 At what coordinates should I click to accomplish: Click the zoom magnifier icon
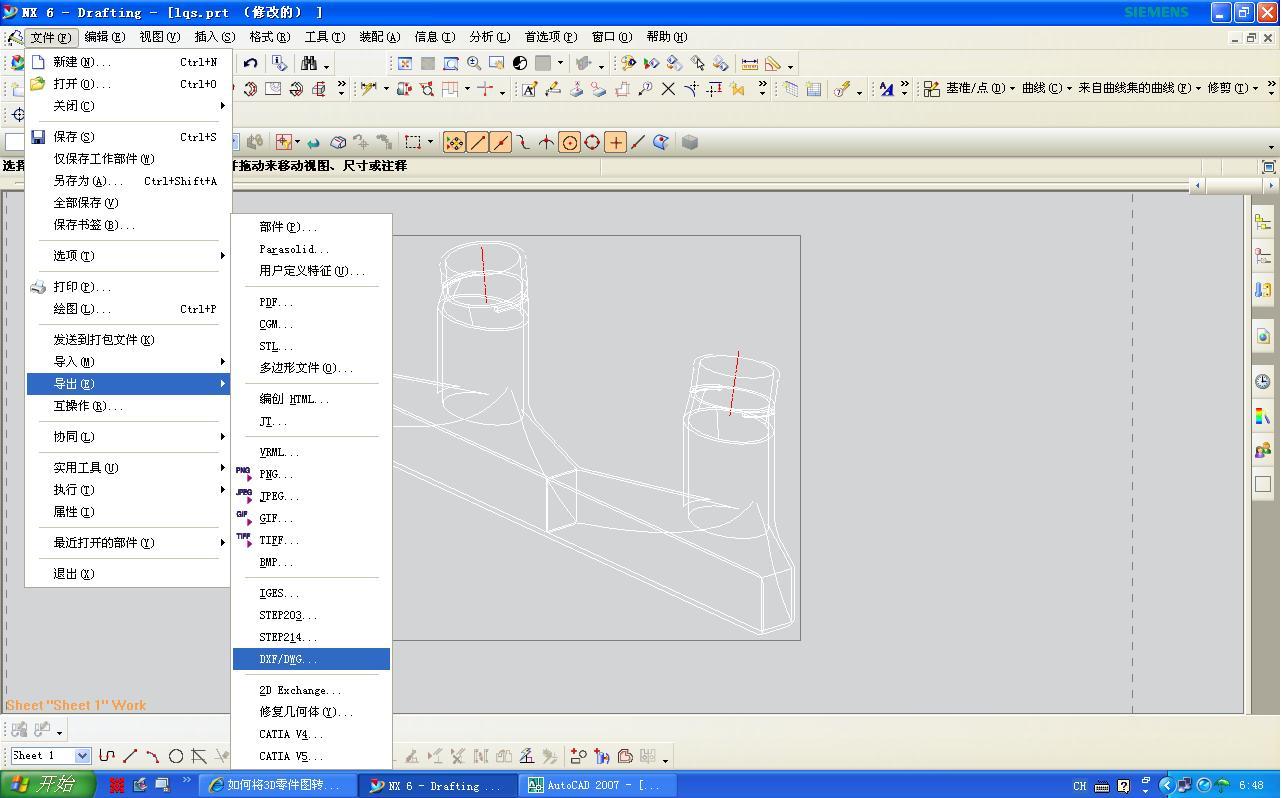[474, 63]
